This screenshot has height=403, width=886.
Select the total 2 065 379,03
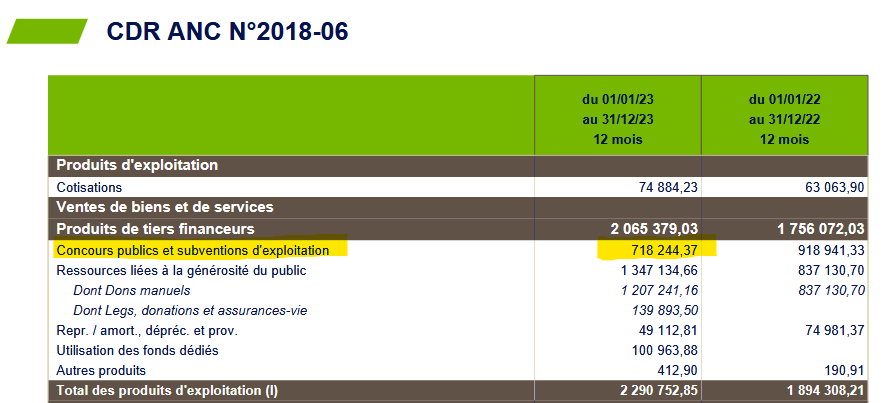pyautogui.click(x=654, y=229)
